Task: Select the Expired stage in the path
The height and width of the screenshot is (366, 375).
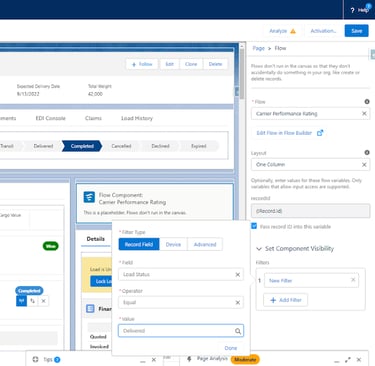Action: (199, 146)
